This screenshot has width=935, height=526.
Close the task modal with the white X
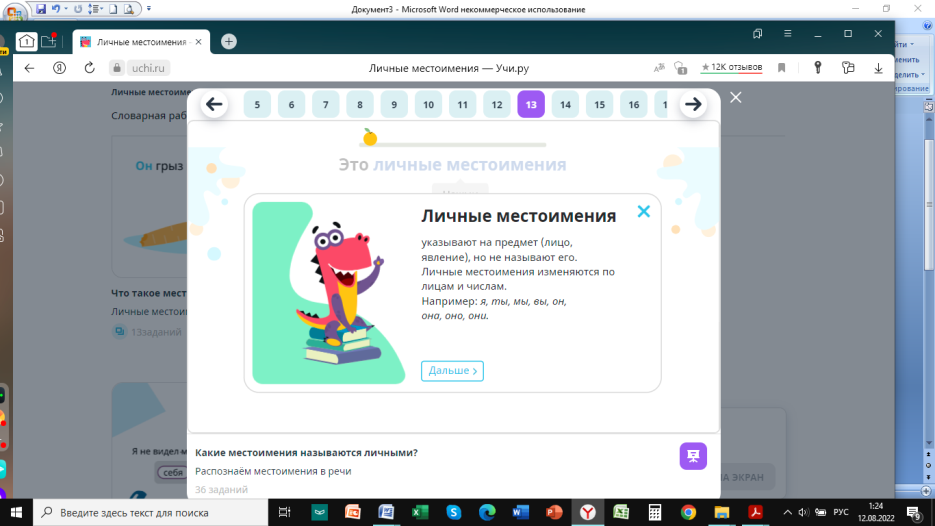coord(736,97)
